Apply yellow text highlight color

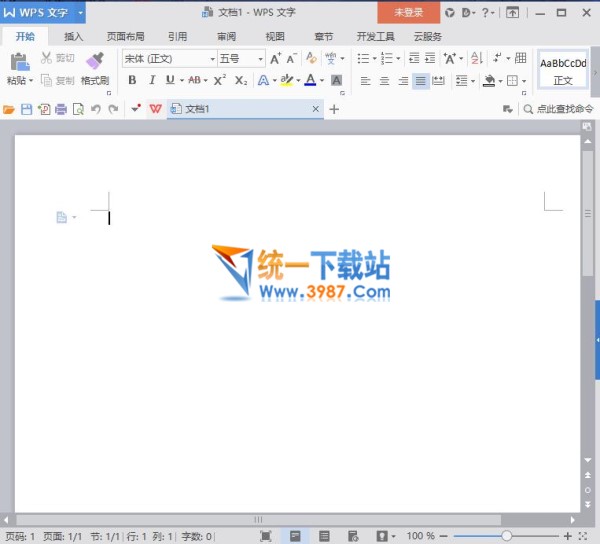click(286, 80)
